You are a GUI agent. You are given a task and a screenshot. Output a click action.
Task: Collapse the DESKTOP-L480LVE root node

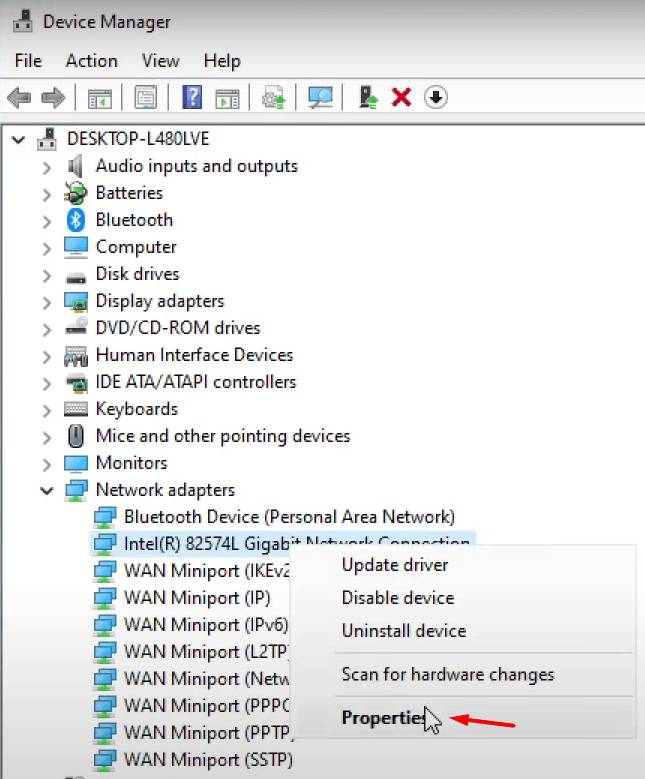(x=18, y=140)
